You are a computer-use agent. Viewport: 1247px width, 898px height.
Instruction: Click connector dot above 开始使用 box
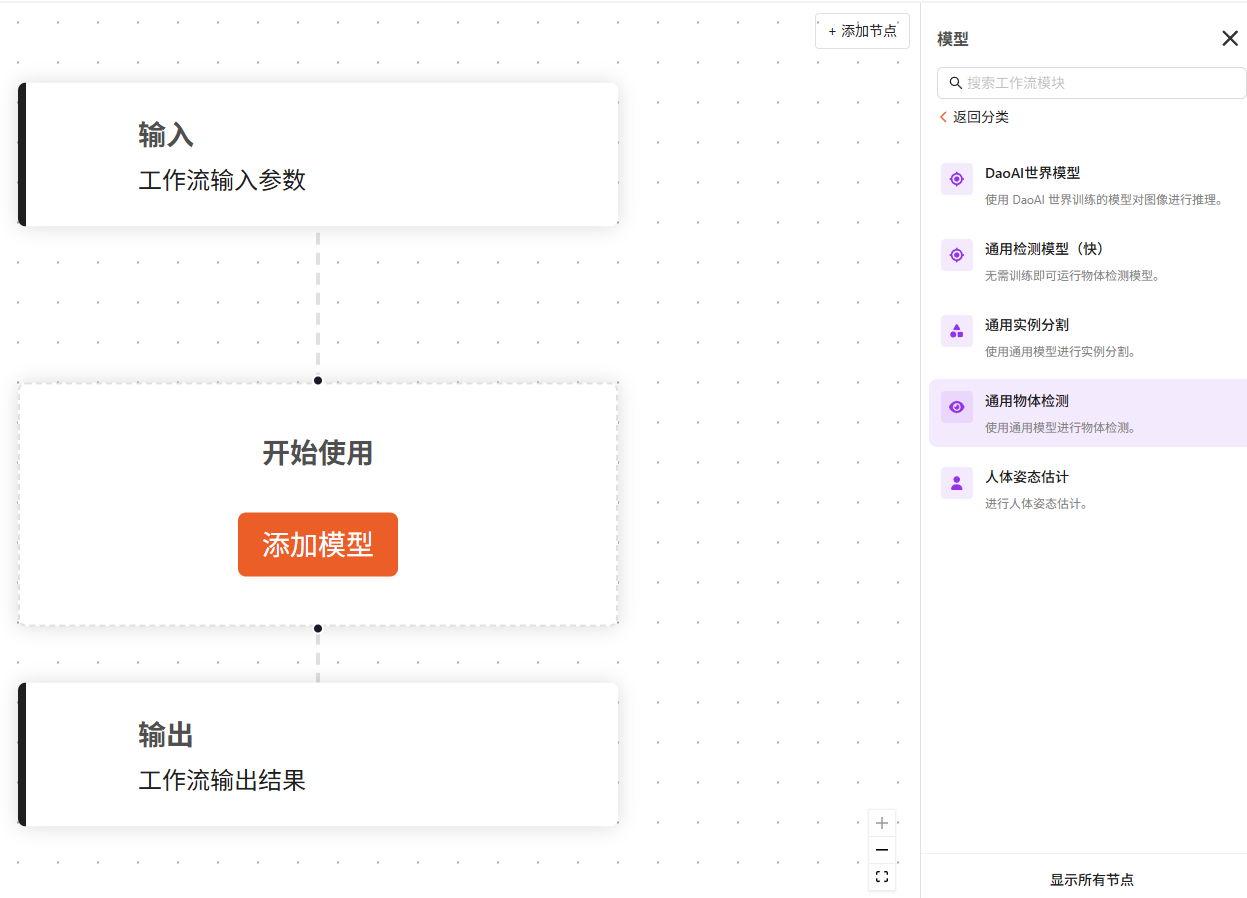(x=318, y=380)
